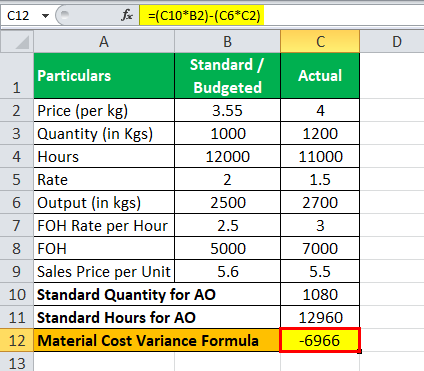Select the FOH label cell in row 8
This screenshot has width=424, height=371.
click(104, 248)
